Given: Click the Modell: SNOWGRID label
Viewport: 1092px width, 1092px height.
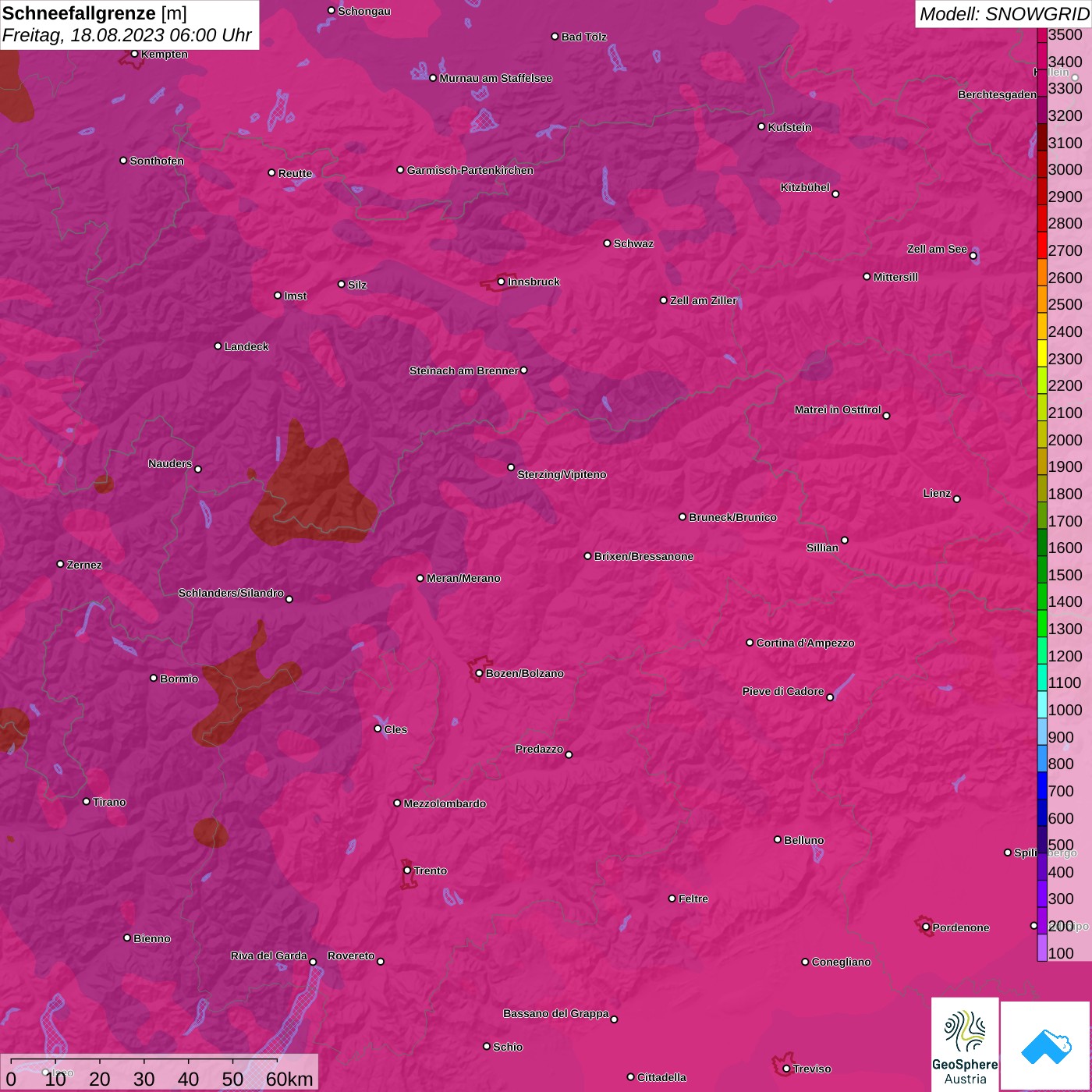Looking at the screenshot, I should [x=1003, y=14].
